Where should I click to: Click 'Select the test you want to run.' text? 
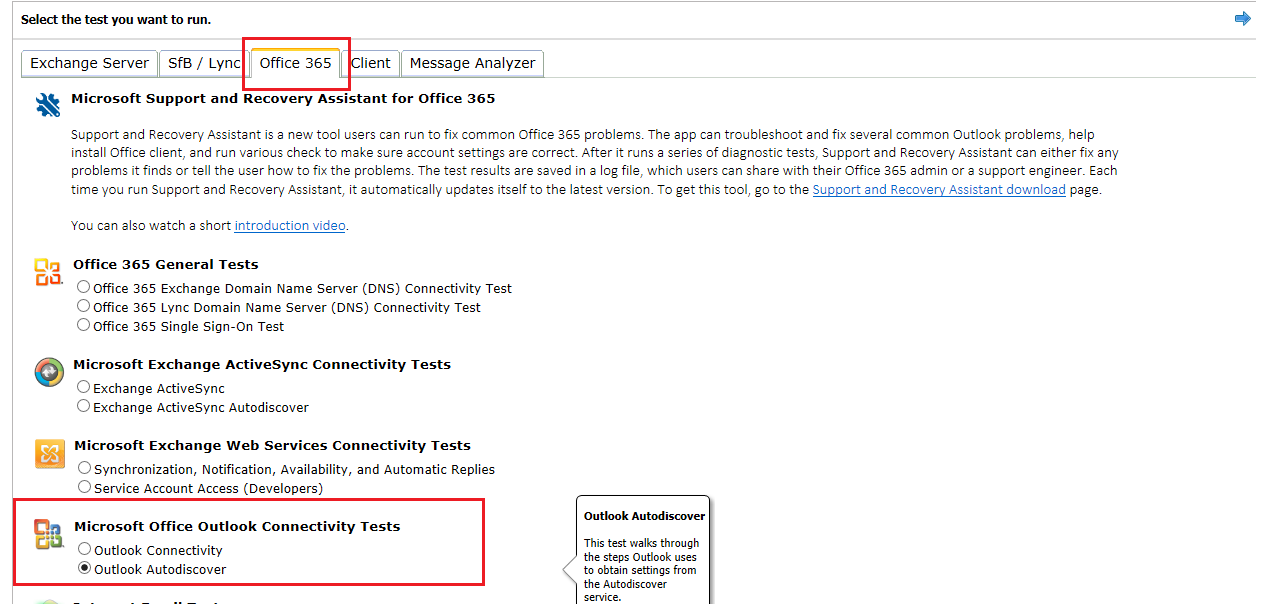[x=116, y=20]
